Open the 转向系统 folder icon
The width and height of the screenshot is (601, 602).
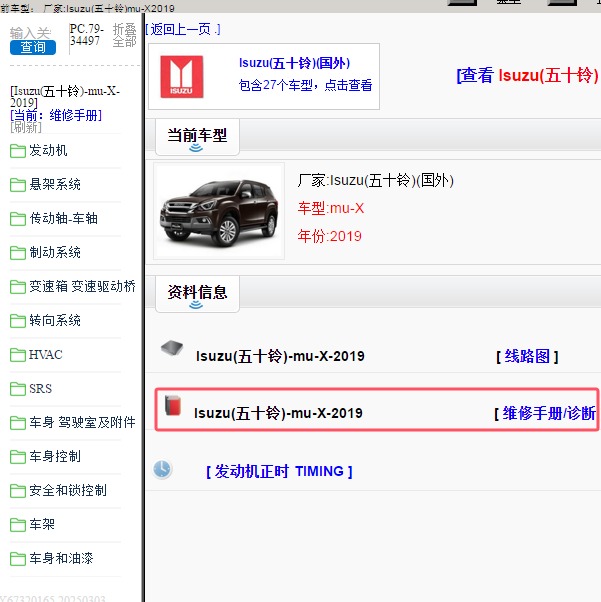[x=18, y=321]
